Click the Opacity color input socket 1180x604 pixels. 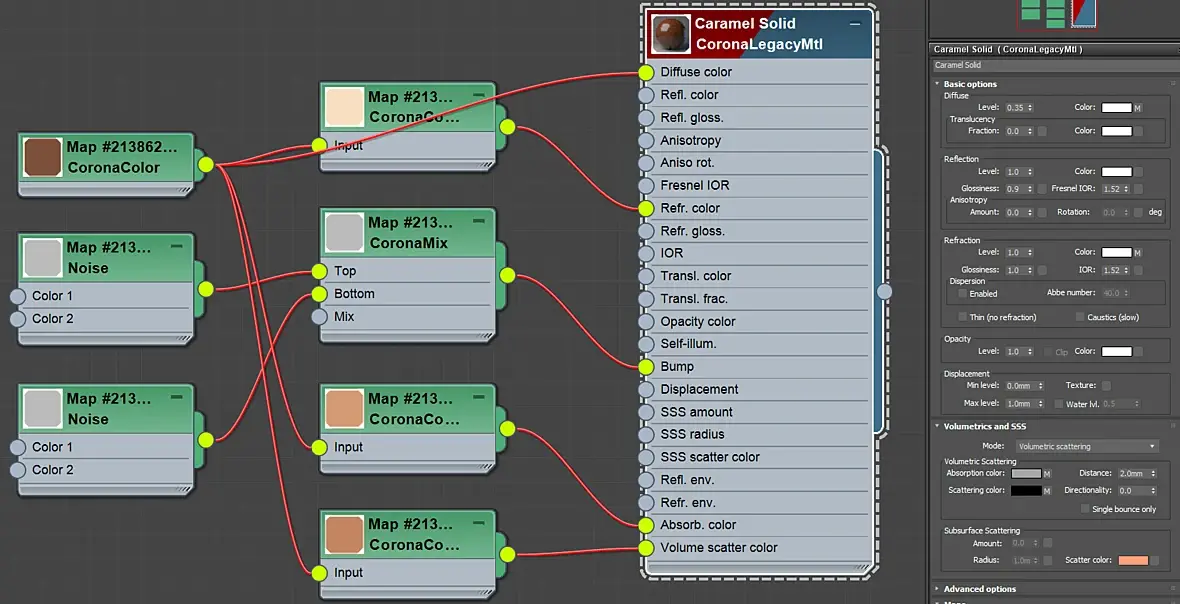pyautogui.click(x=646, y=321)
